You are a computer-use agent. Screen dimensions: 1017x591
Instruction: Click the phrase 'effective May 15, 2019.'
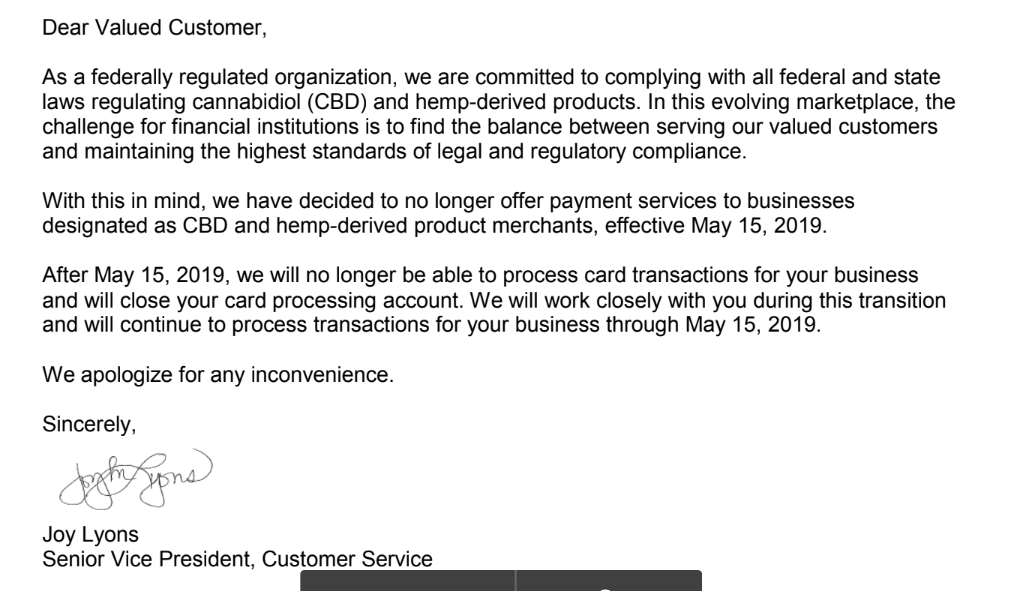716,226
